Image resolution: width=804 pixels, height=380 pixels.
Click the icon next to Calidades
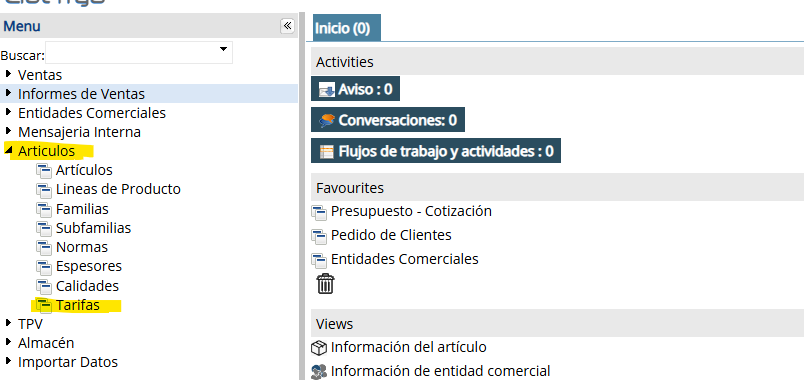[44, 287]
